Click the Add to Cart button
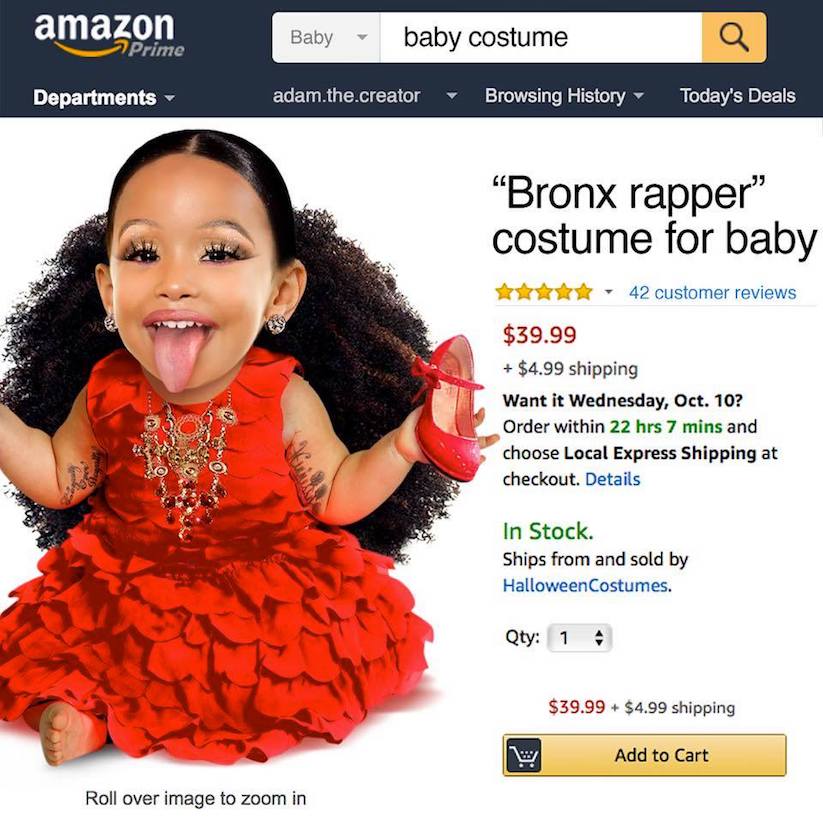Screen dimensions: 823x823 644,755
